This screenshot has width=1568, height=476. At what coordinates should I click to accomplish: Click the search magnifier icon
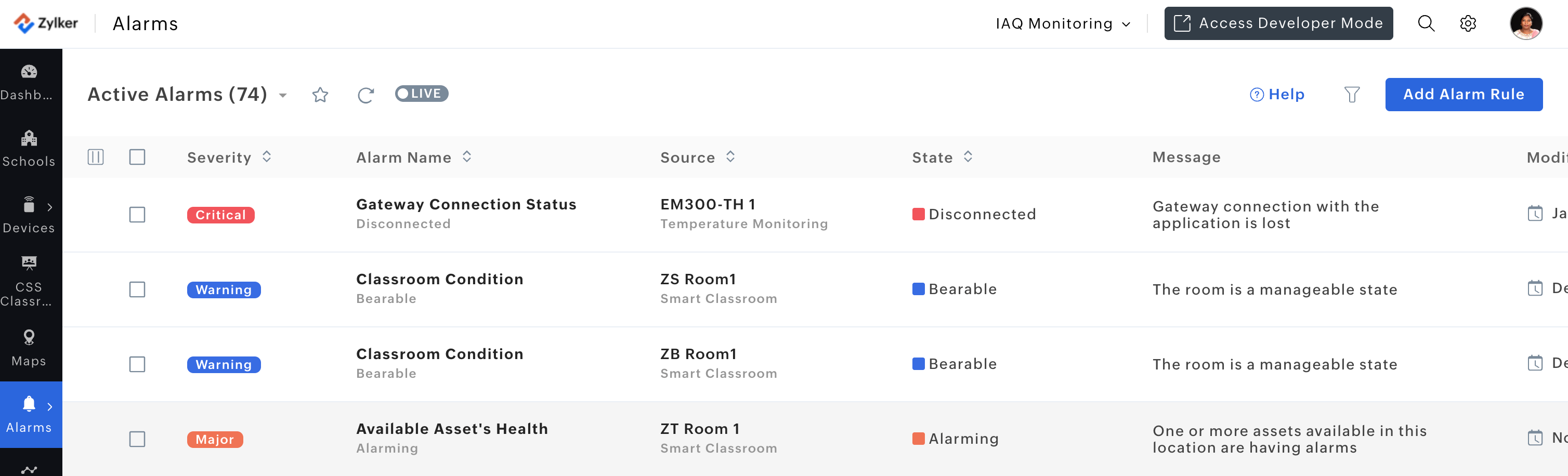1426,24
